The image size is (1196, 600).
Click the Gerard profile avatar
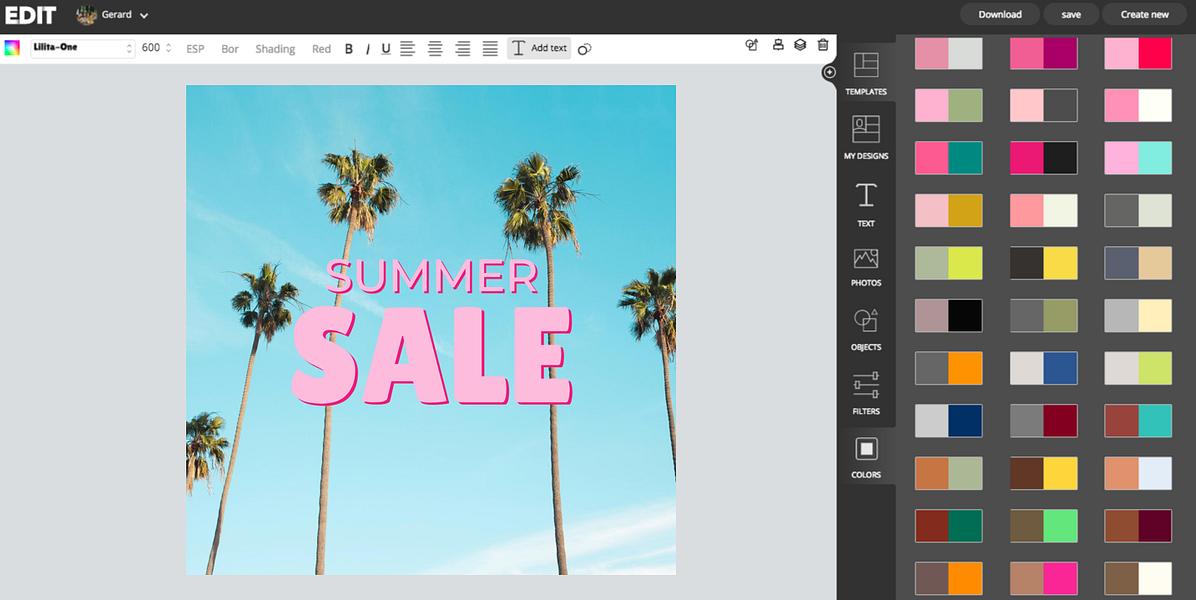(86, 14)
